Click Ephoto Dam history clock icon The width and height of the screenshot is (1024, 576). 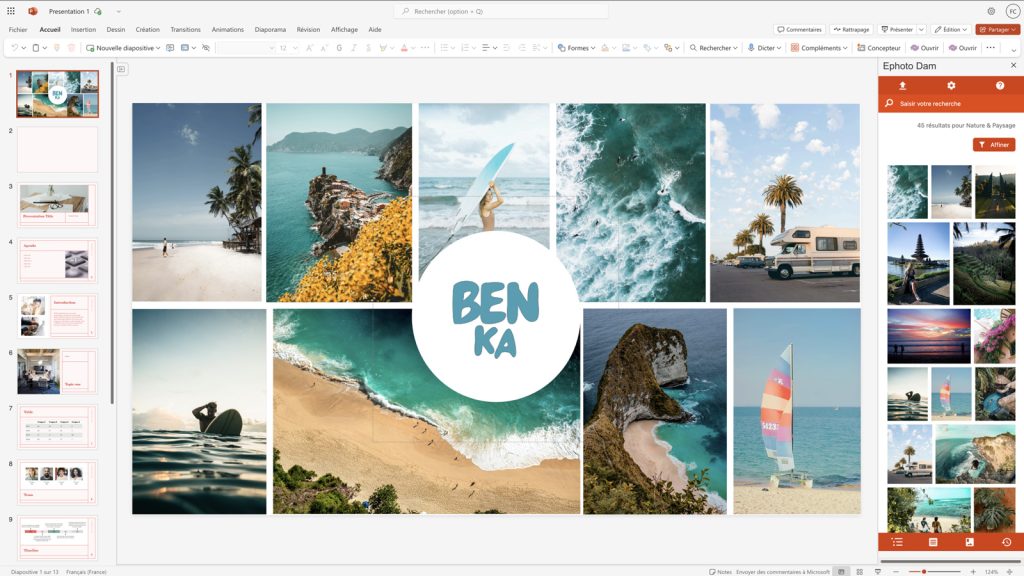(1006, 542)
